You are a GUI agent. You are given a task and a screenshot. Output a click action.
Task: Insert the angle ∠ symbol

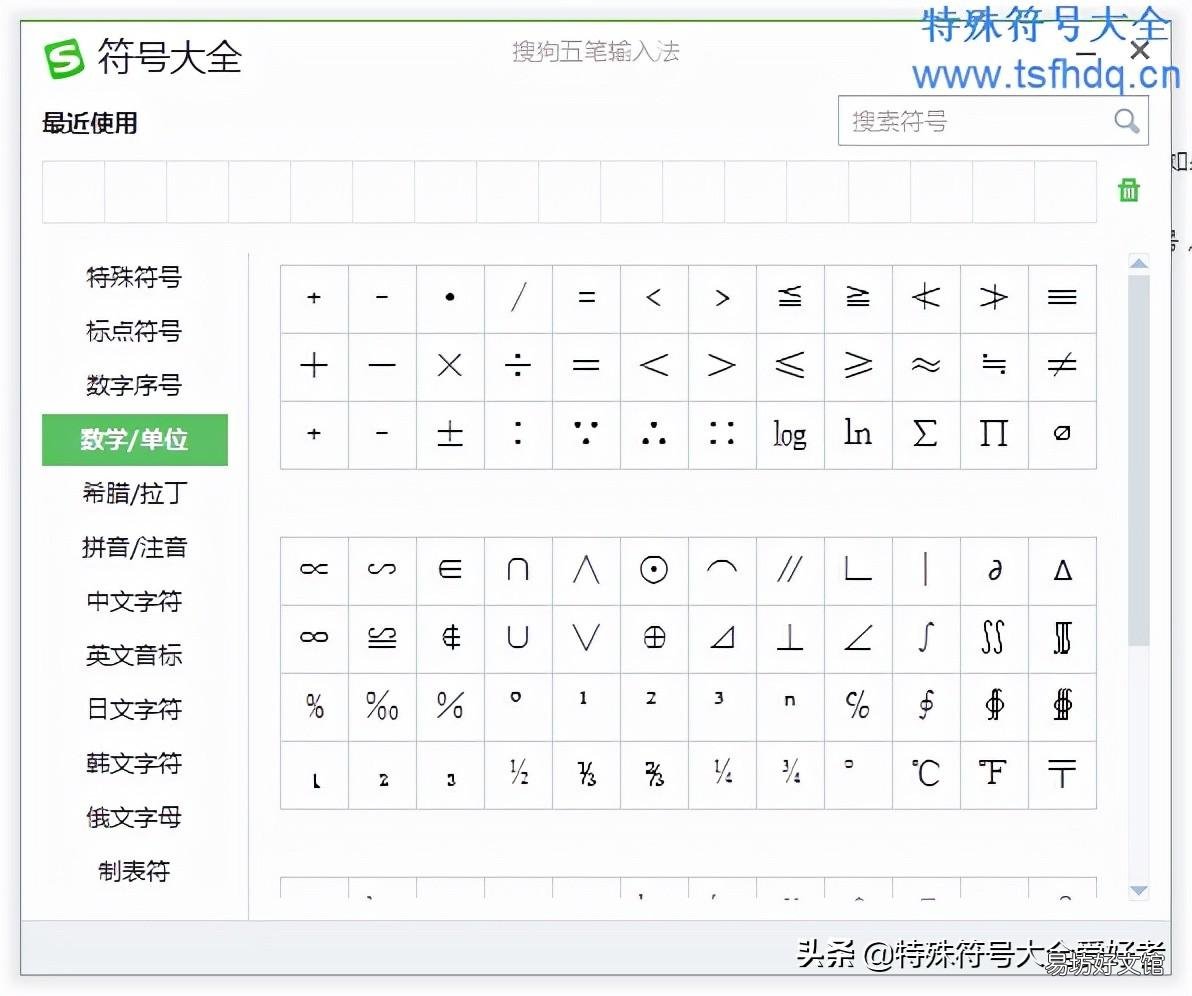[x=858, y=638]
